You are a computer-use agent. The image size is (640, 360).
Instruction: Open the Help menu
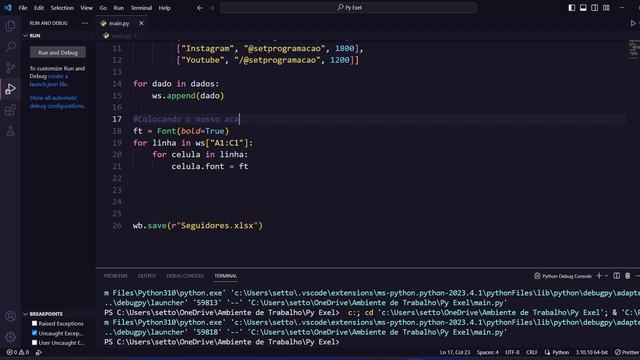click(x=164, y=8)
